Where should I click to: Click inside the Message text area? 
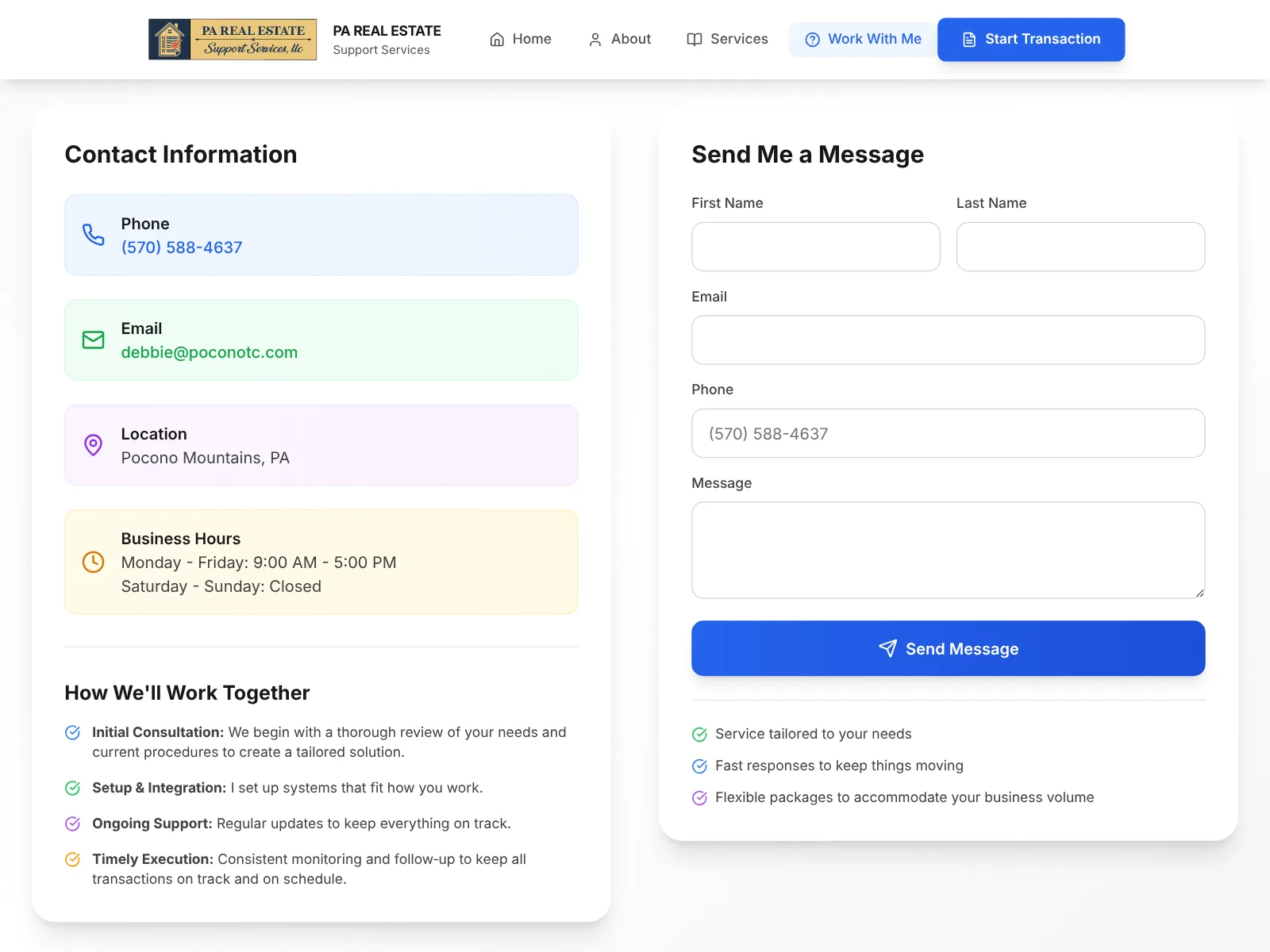(x=949, y=550)
